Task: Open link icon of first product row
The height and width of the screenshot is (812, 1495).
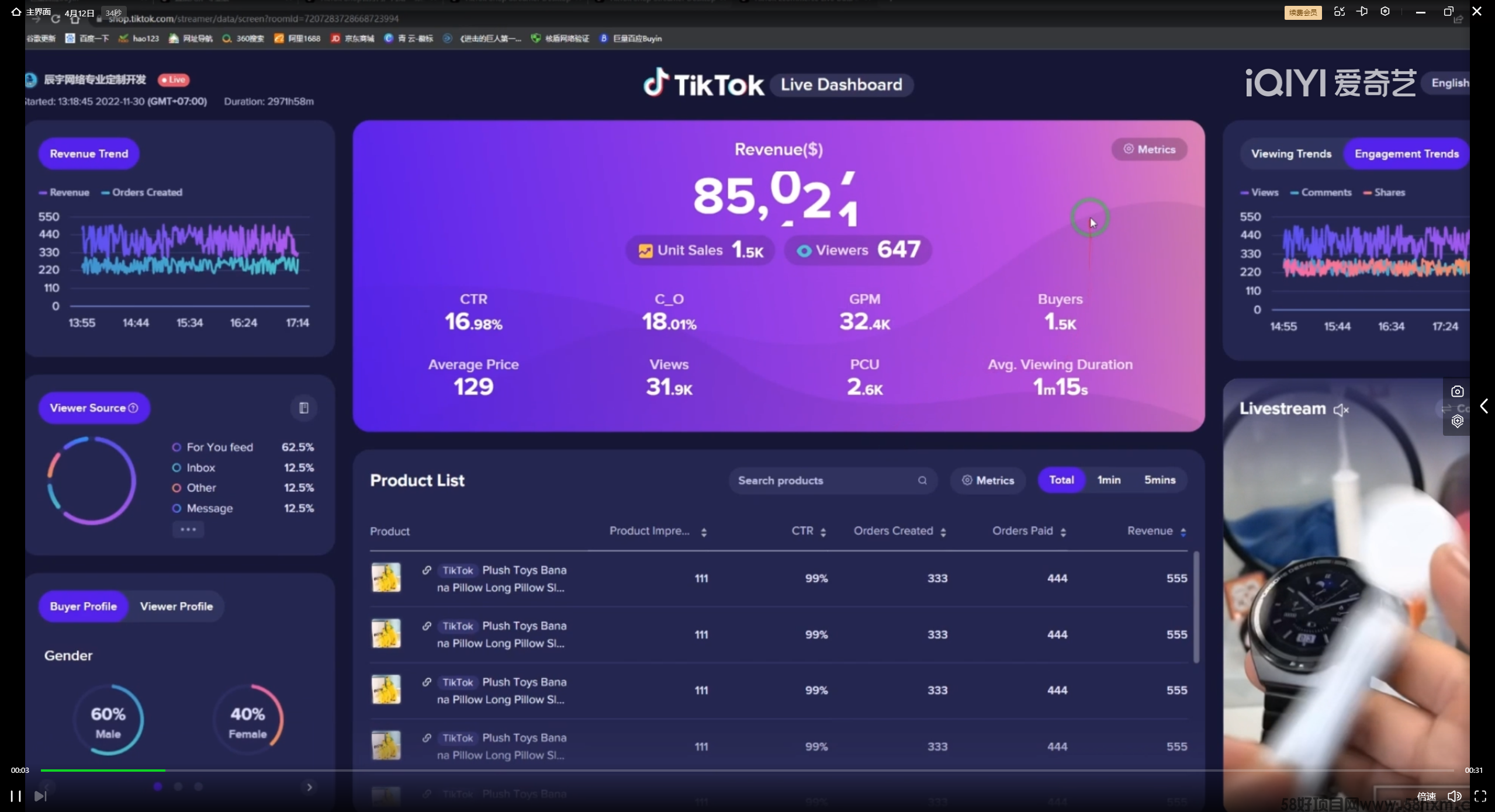Action: point(427,570)
